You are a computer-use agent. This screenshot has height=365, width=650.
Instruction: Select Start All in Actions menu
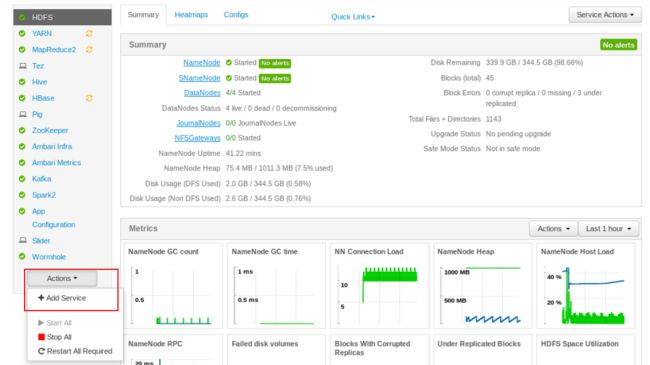click(55, 323)
